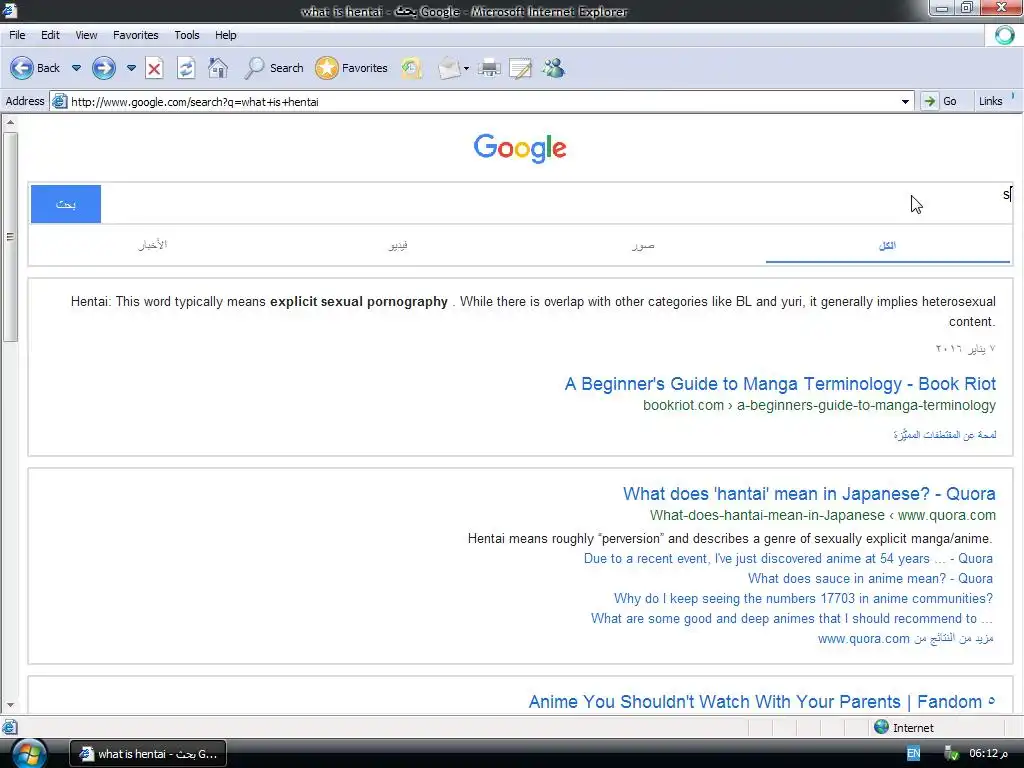Open 'Due to a recent event' Quora link

pyautogui.click(x=788, y=559)
